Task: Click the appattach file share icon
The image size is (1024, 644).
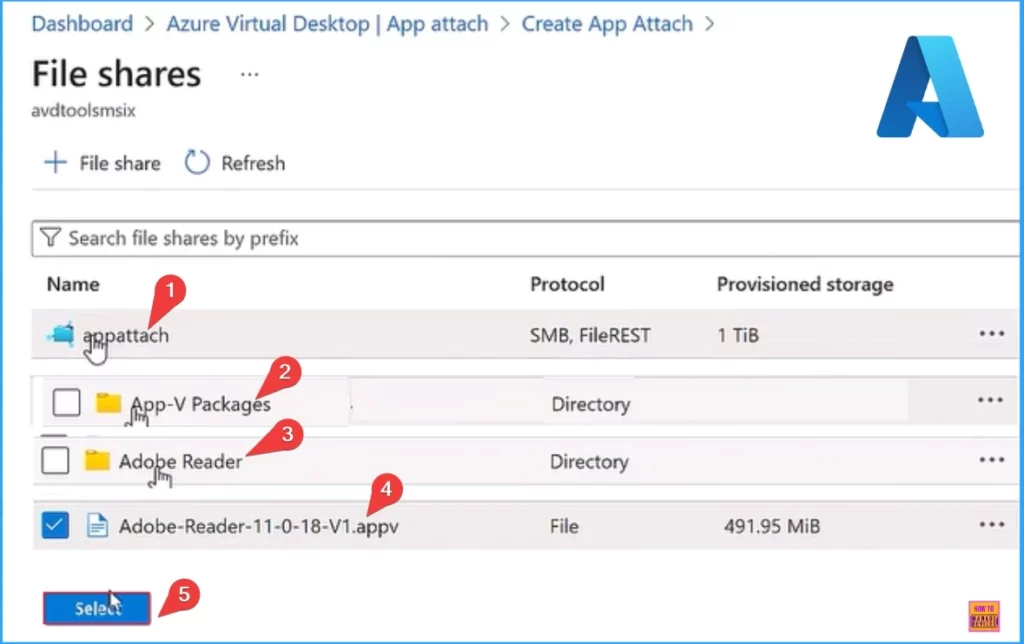Action: (61, 334)
